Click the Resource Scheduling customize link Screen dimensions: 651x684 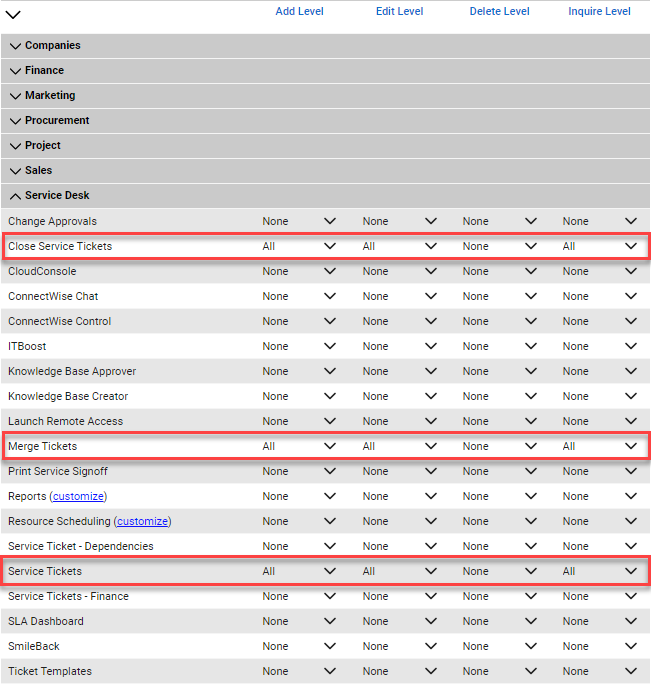click(141, 521)
